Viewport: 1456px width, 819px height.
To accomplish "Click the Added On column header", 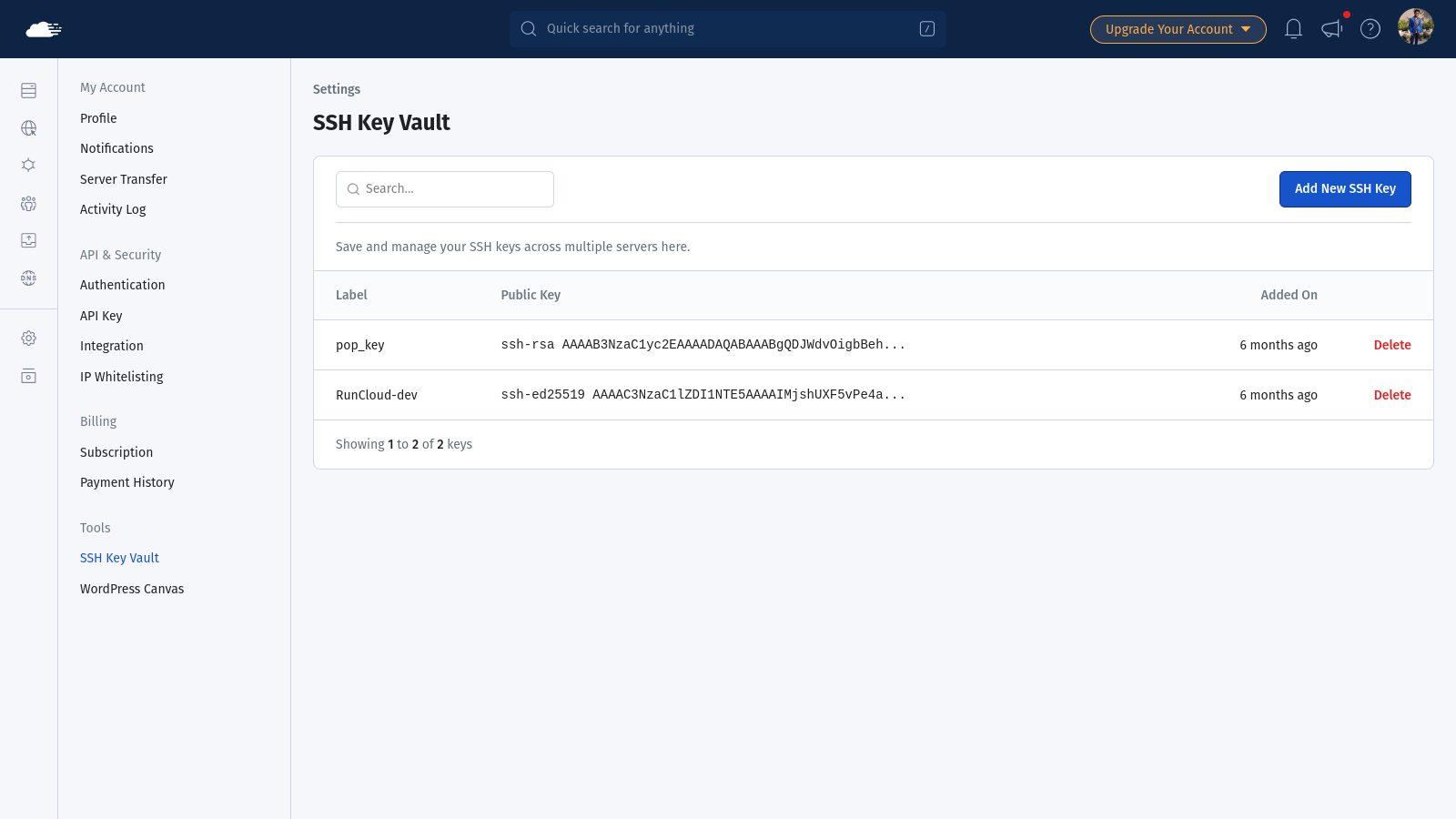I will click(x=1289, y=295).
